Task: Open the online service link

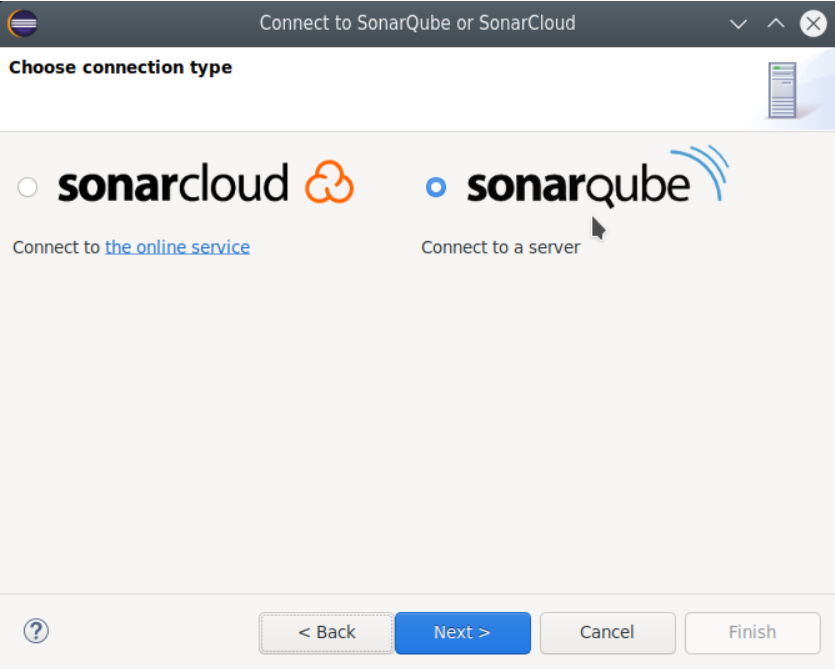Action: tap(177, 247)
